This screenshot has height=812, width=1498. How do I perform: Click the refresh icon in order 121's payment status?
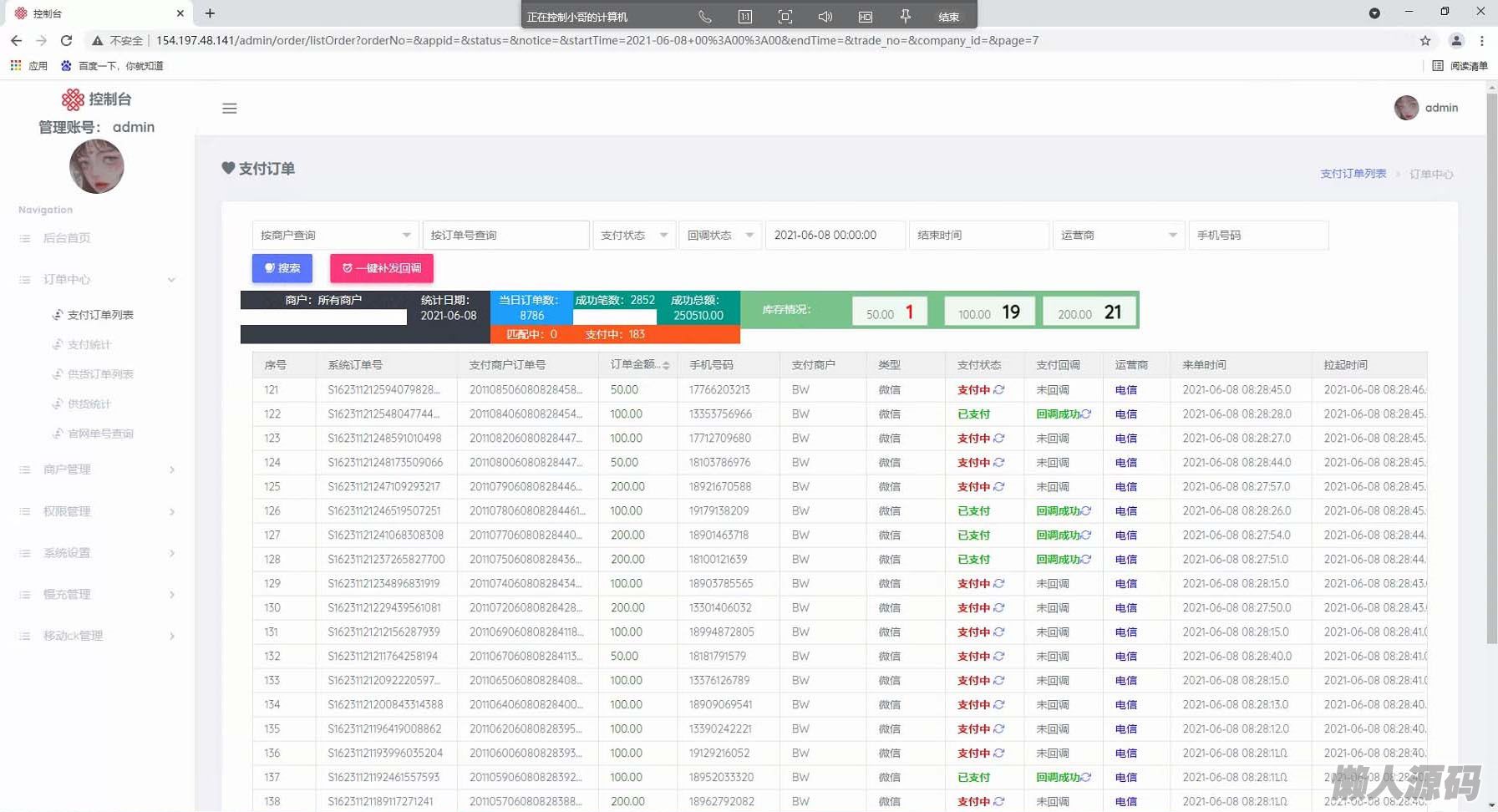(x=999, y=390)
